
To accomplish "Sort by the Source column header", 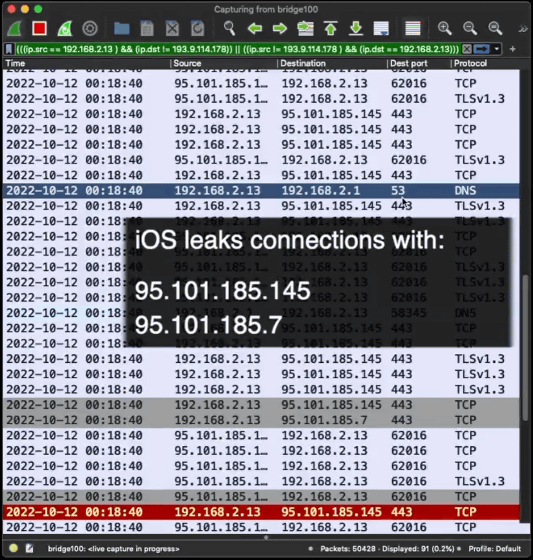I will (x=224, y=63).
